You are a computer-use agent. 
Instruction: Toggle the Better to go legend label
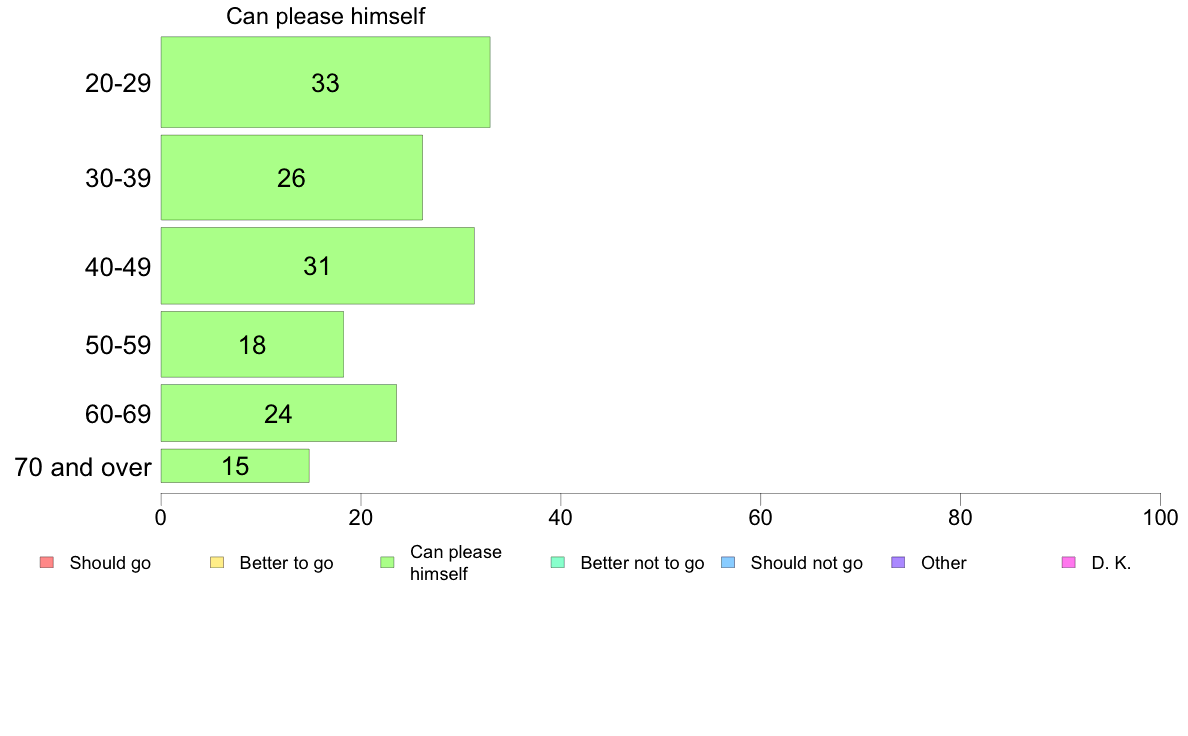(286, 563)
